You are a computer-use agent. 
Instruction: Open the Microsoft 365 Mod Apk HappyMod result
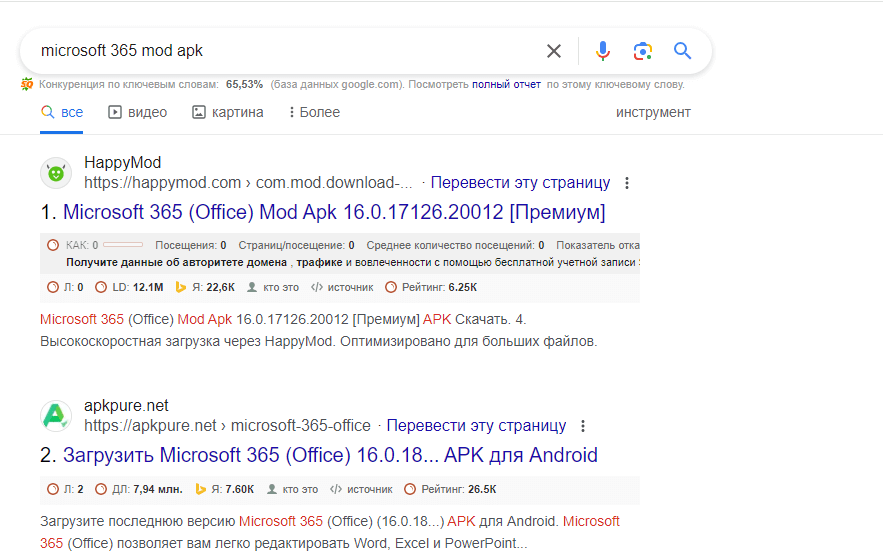334,213
